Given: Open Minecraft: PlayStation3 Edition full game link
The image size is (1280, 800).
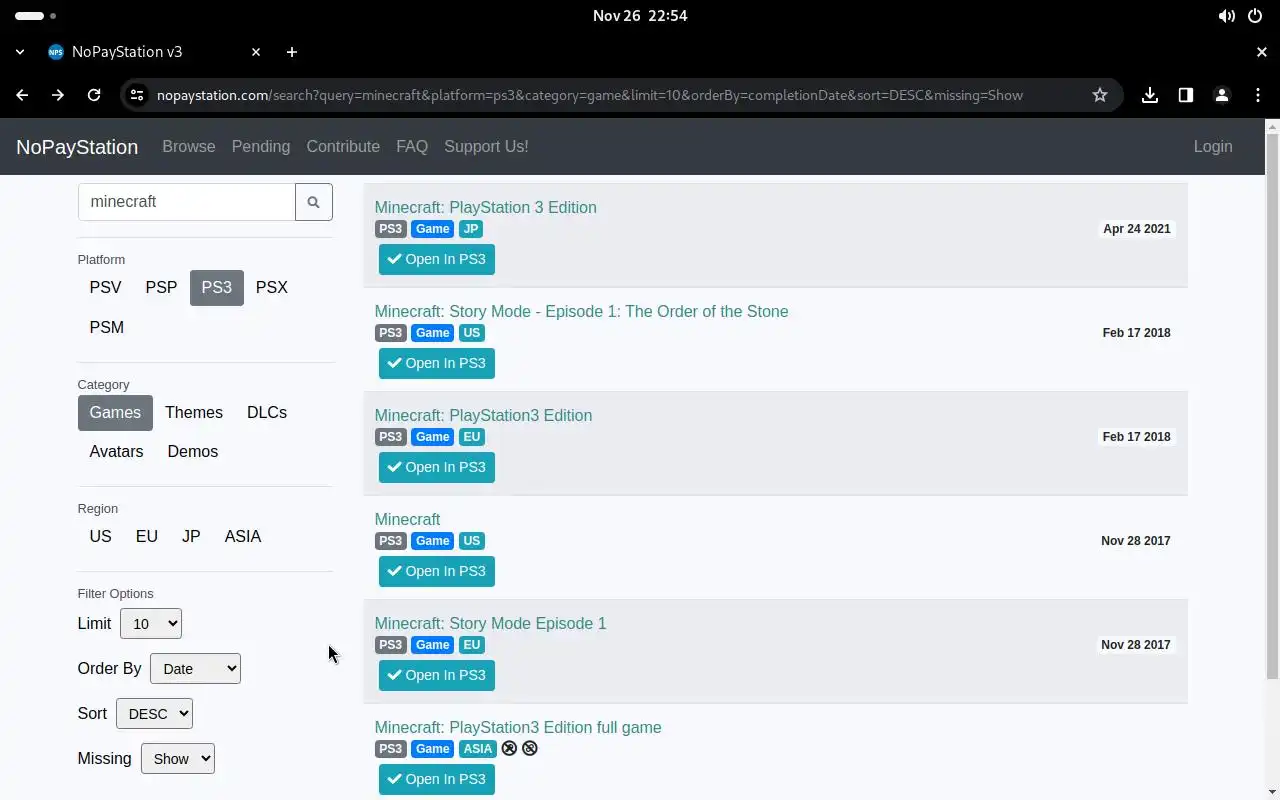Looking at the screenshot, I should (x=518, y=727).
